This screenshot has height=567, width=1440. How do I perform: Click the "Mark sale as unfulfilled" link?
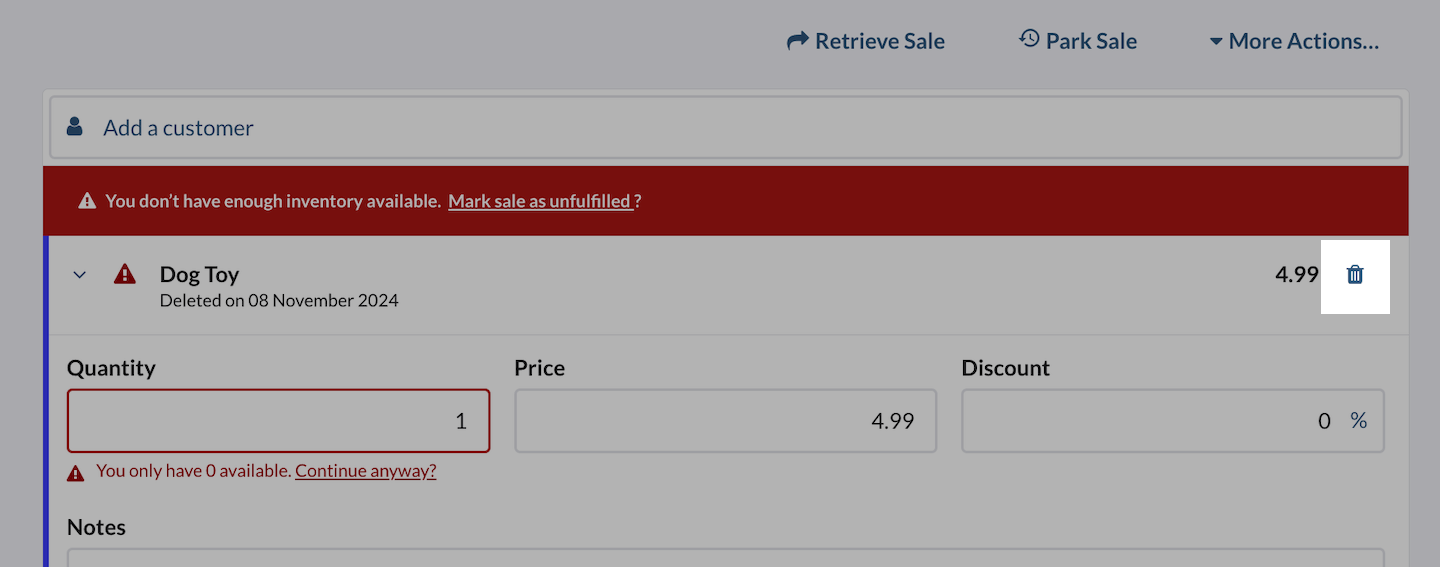coord(540,201)
